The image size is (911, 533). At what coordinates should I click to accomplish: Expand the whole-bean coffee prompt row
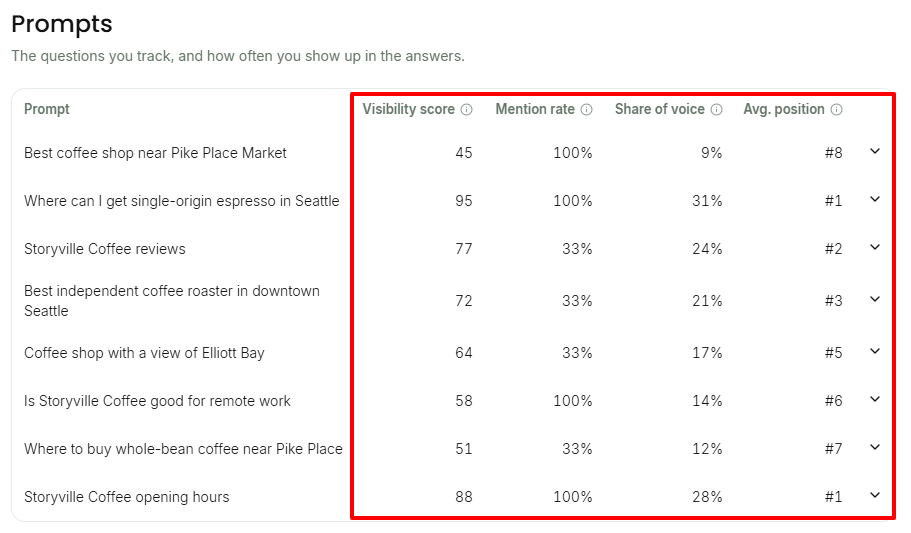tap(875, 448)
